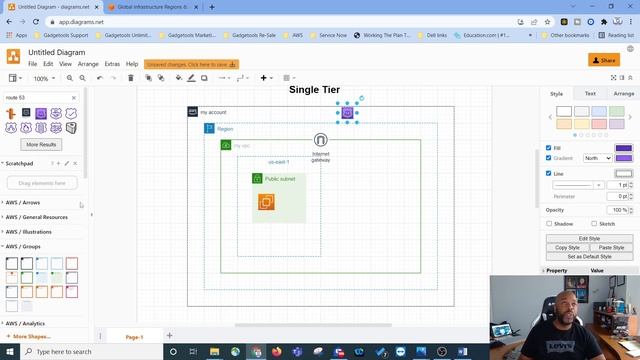Select the Internet gateway icon on canvas
Screen dimensions: 640x360
(x=320, y=140)
